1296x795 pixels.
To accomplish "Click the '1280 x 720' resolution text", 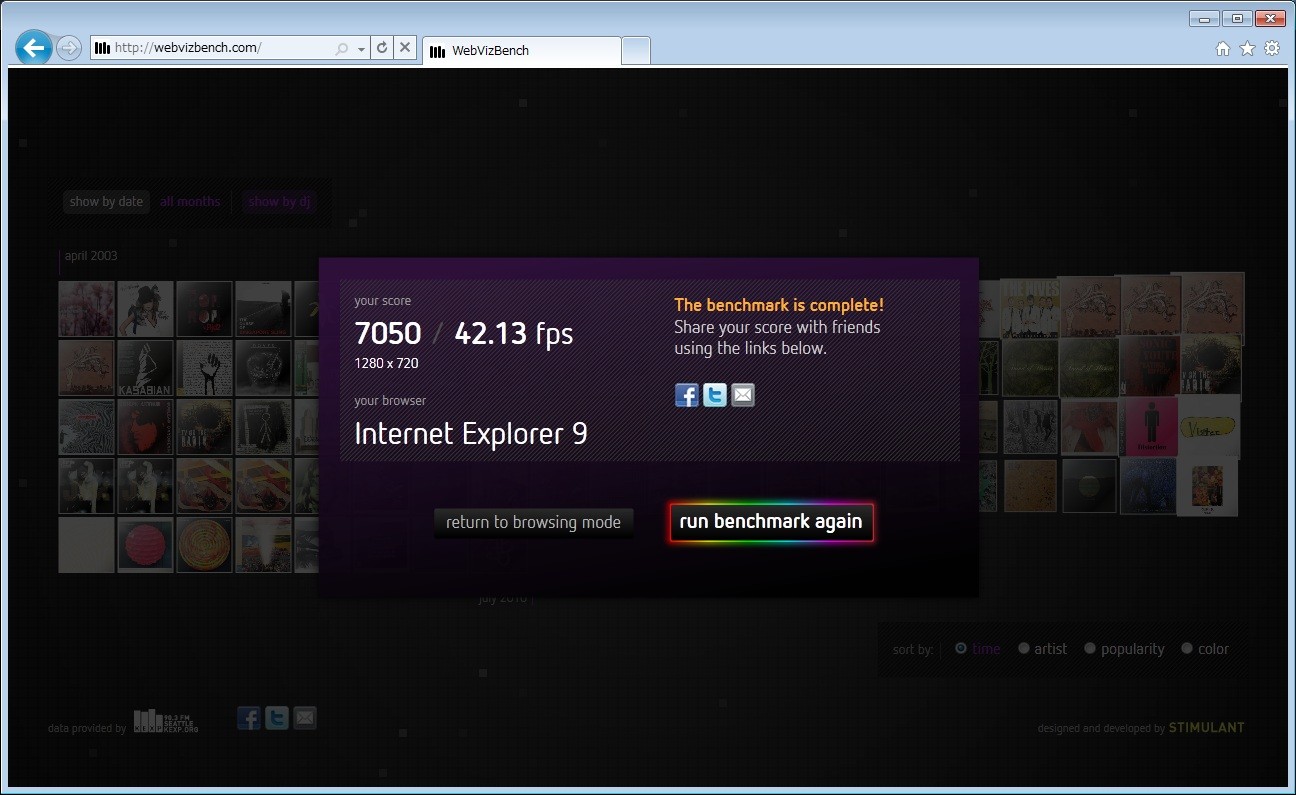I will click(x=386, y=363).
